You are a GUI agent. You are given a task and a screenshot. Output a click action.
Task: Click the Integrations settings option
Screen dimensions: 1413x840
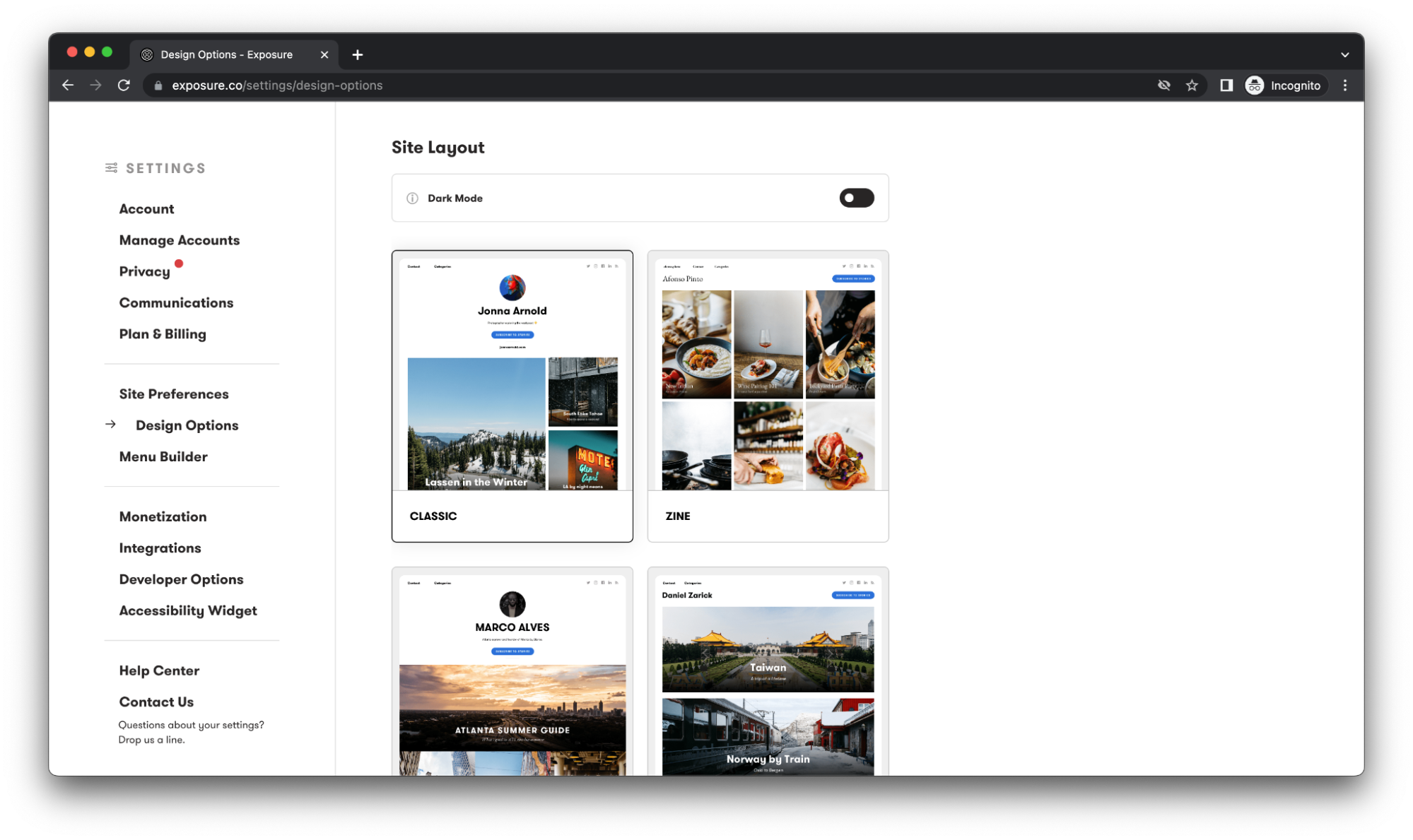[160, 548]
